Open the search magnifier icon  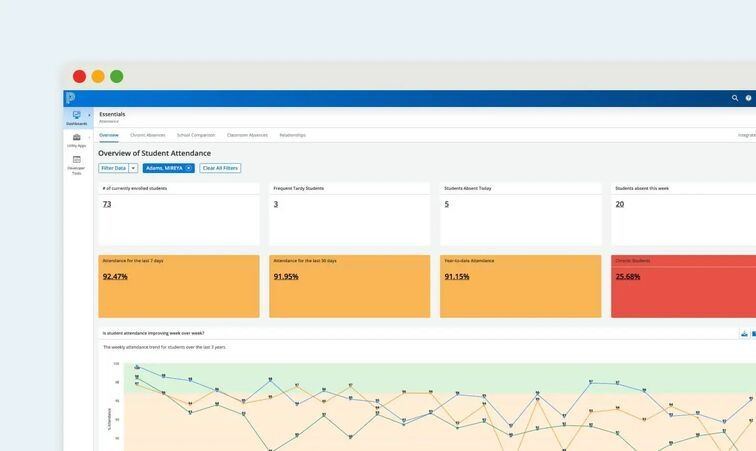click(x=735, y=98)
